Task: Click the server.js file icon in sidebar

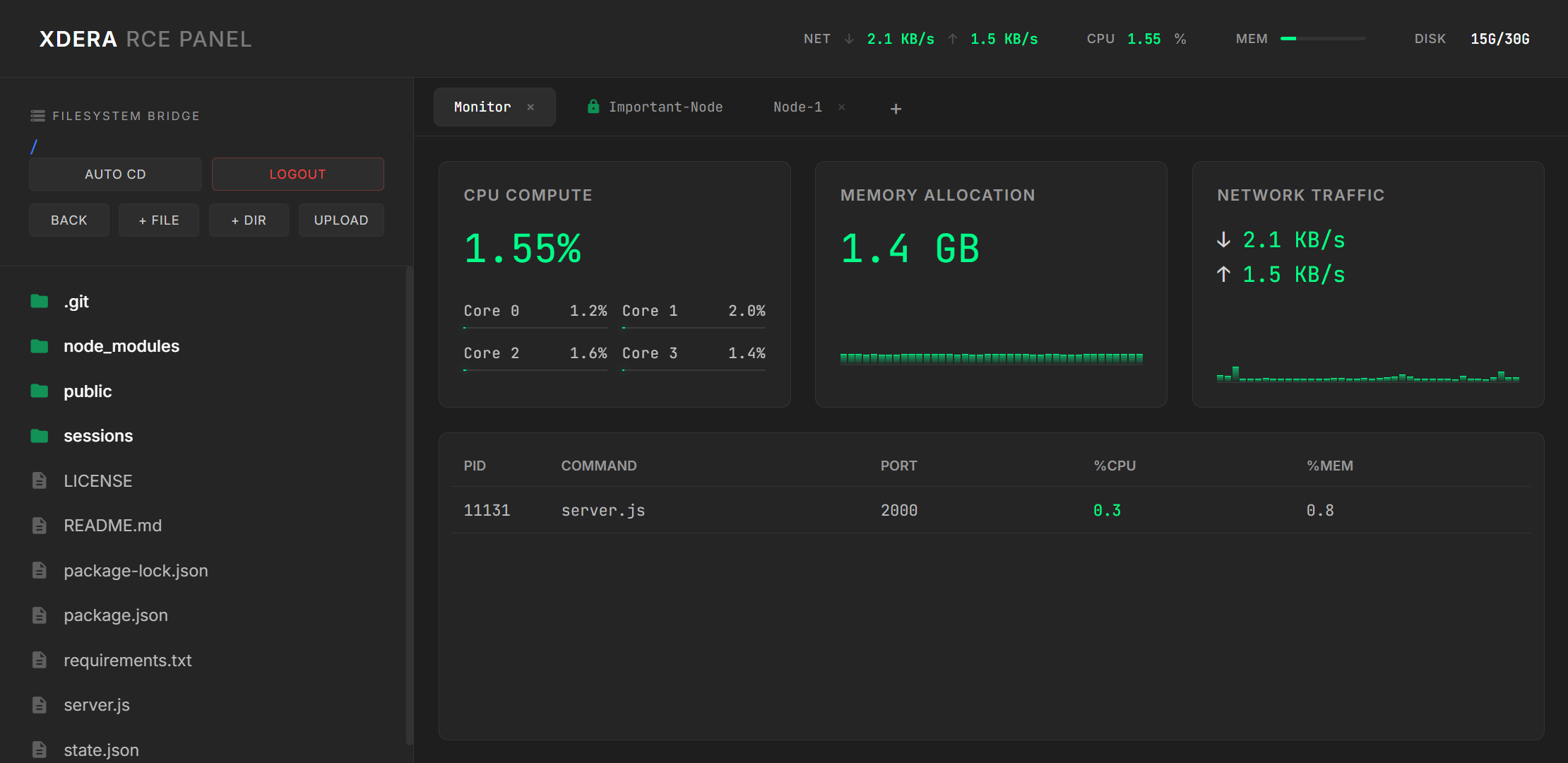Action: click(x=40, y=705)
